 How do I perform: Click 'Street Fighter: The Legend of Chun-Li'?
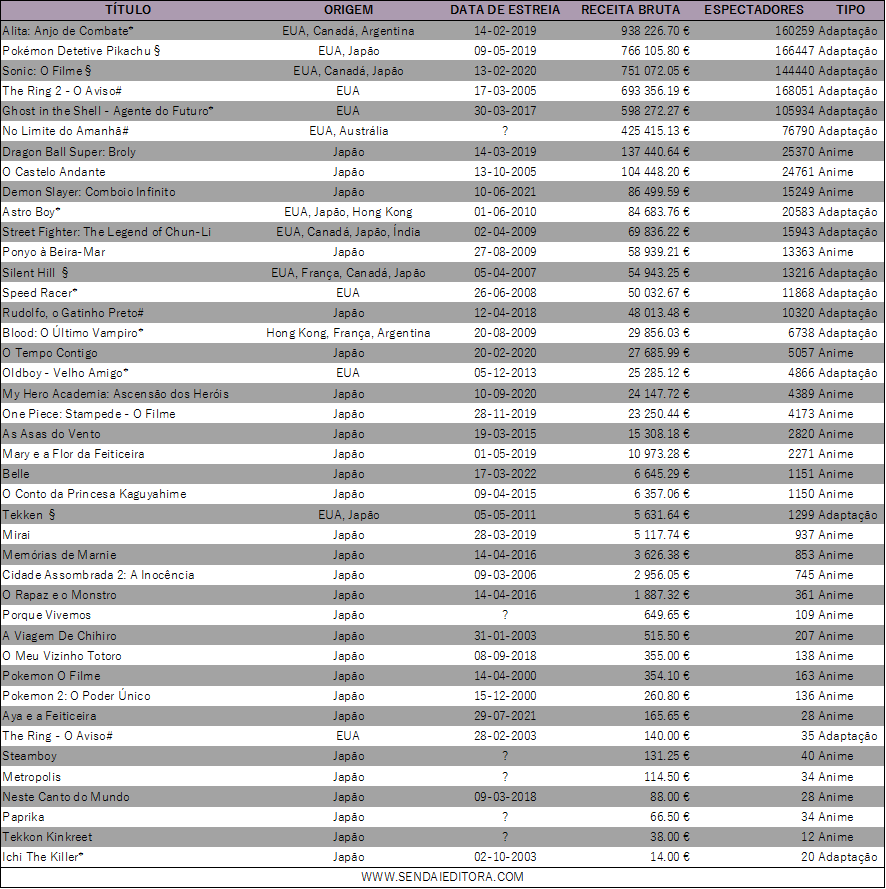(107, 232)
